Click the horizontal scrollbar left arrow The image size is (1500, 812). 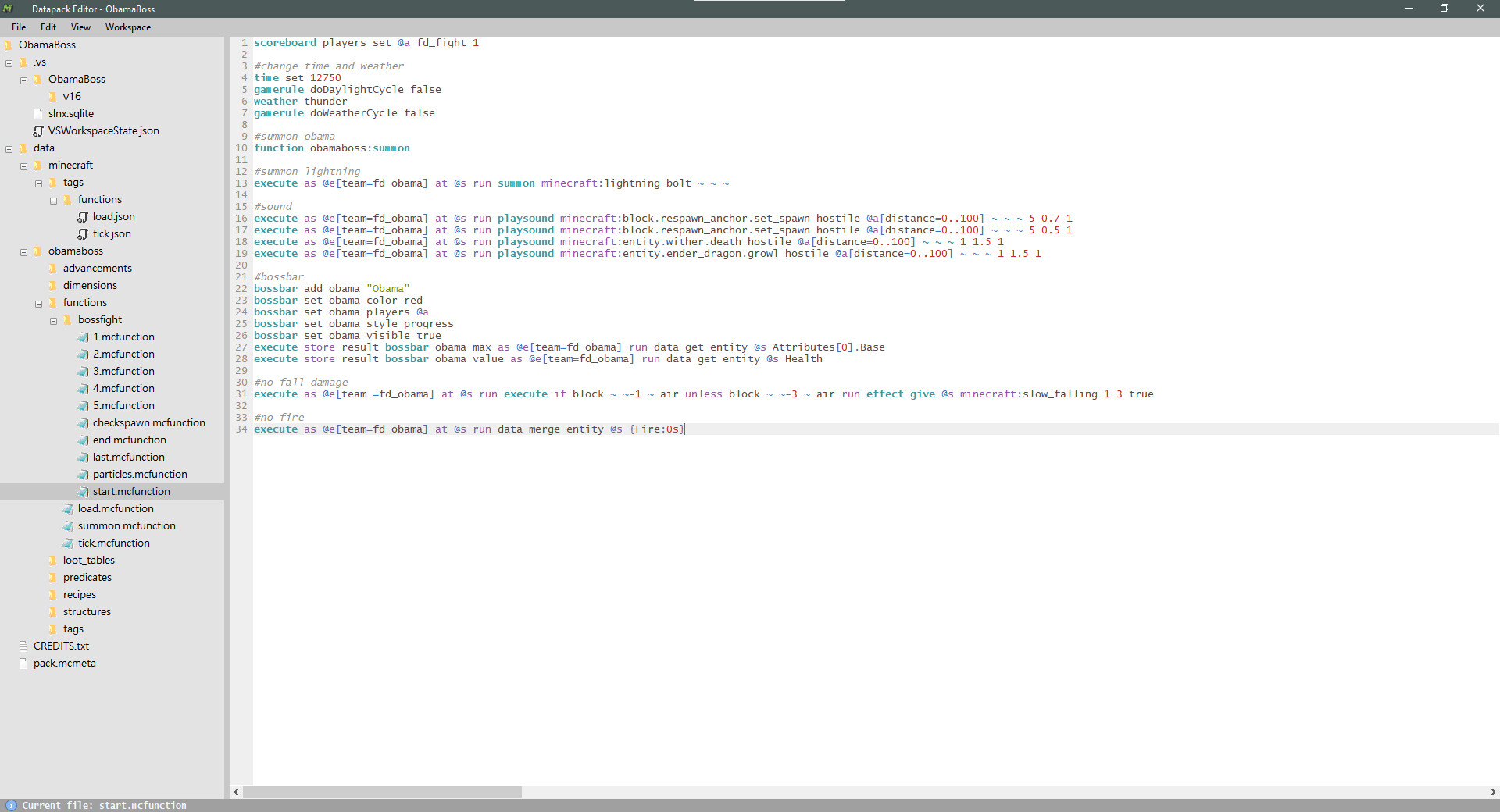click(236, 792)
